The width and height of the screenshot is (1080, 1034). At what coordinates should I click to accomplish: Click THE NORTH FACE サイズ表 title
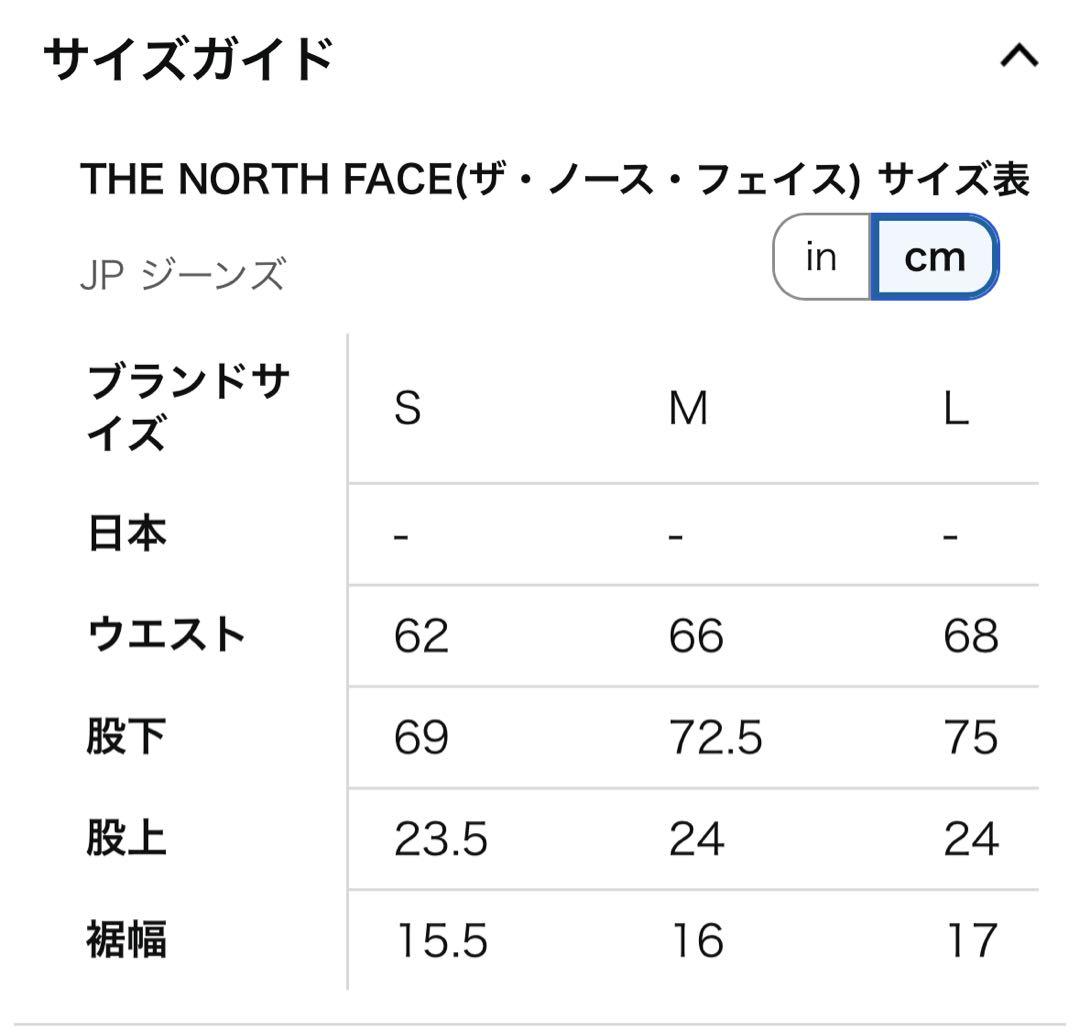pos(554,180)
